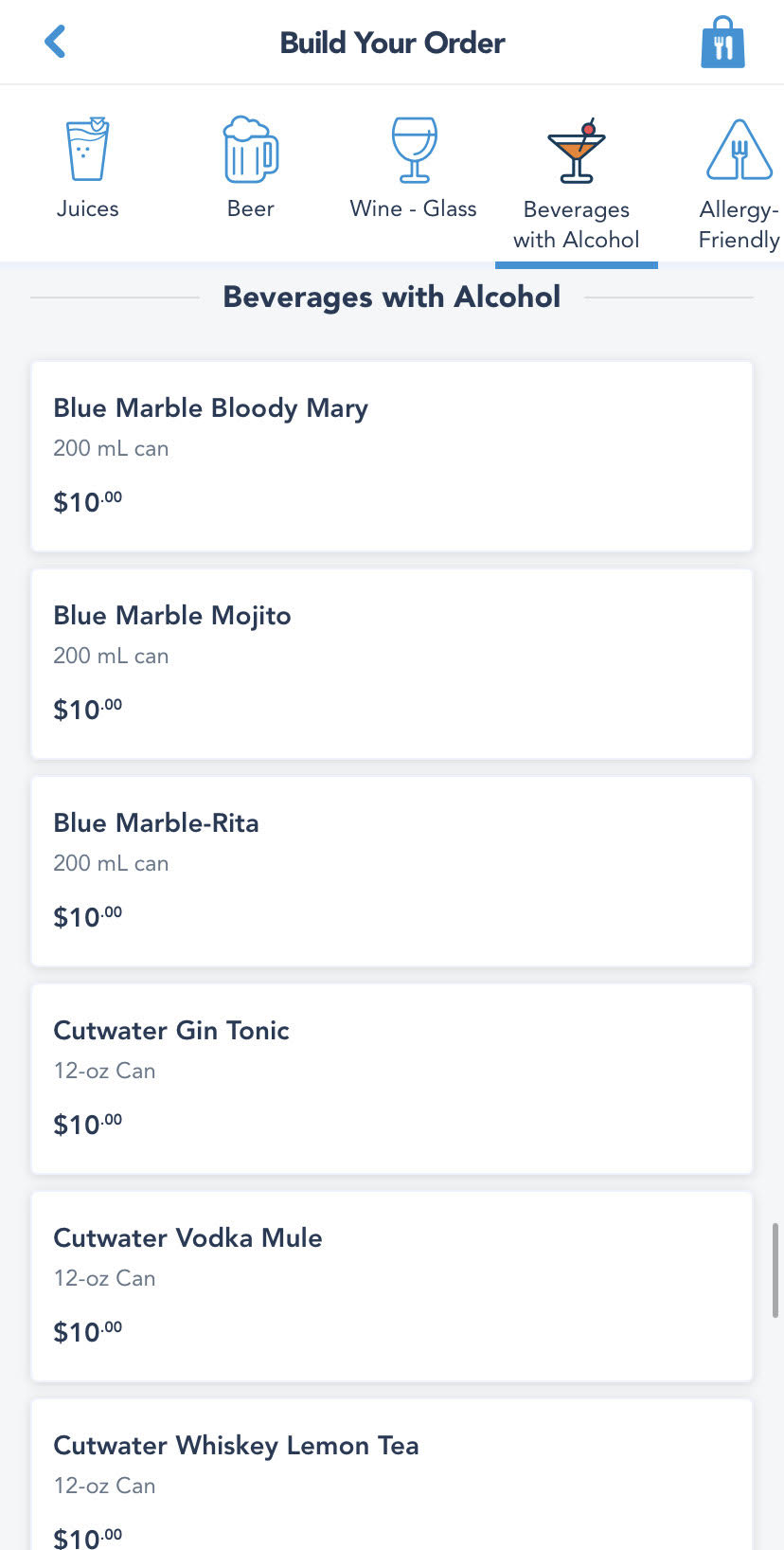The width and height of the screenshot is (784, 1550).
Task: Select Beverages with Alcohol tab label
Action: [576, 225]
